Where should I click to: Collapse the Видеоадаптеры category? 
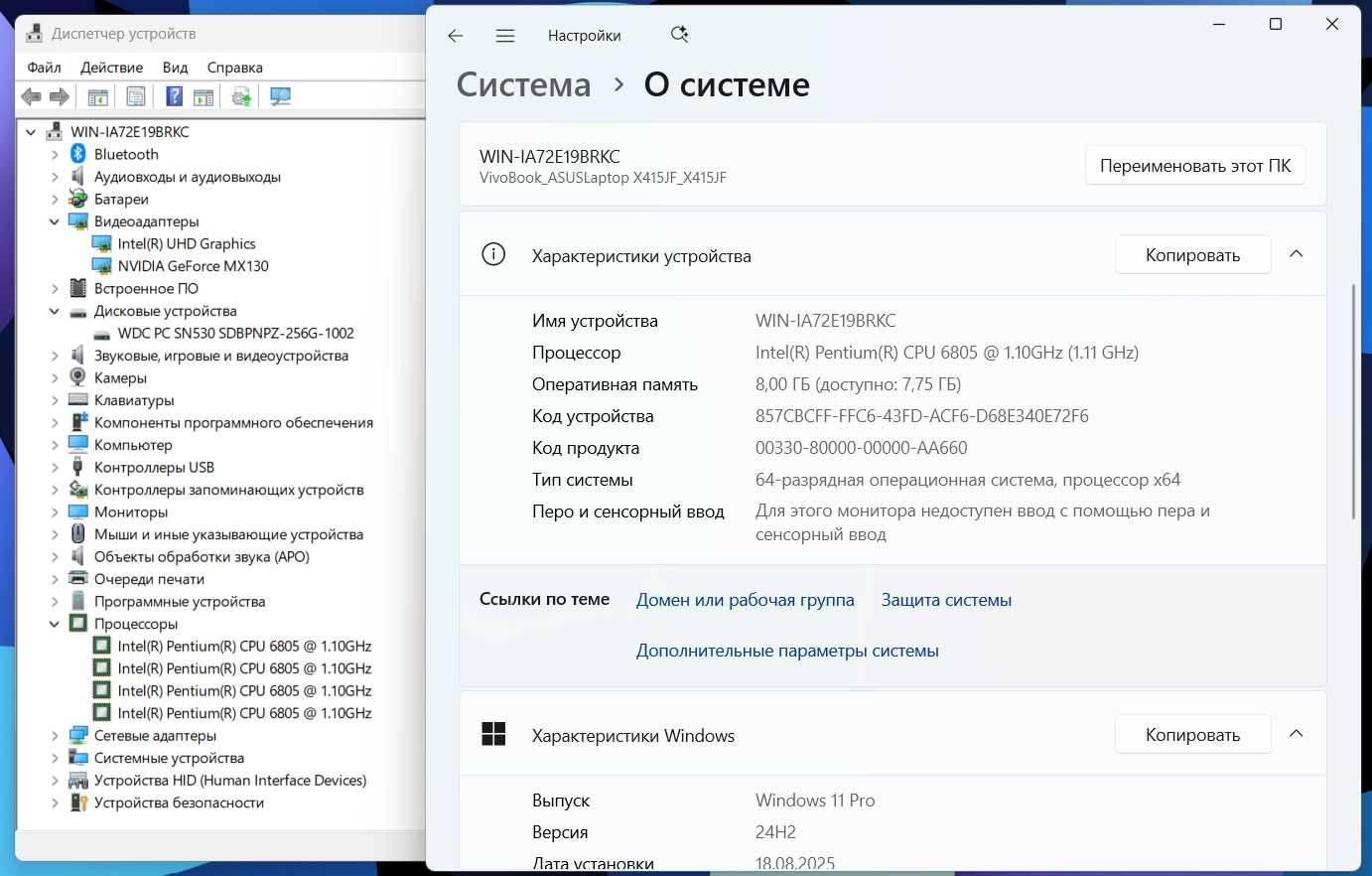tap(55, 221)
